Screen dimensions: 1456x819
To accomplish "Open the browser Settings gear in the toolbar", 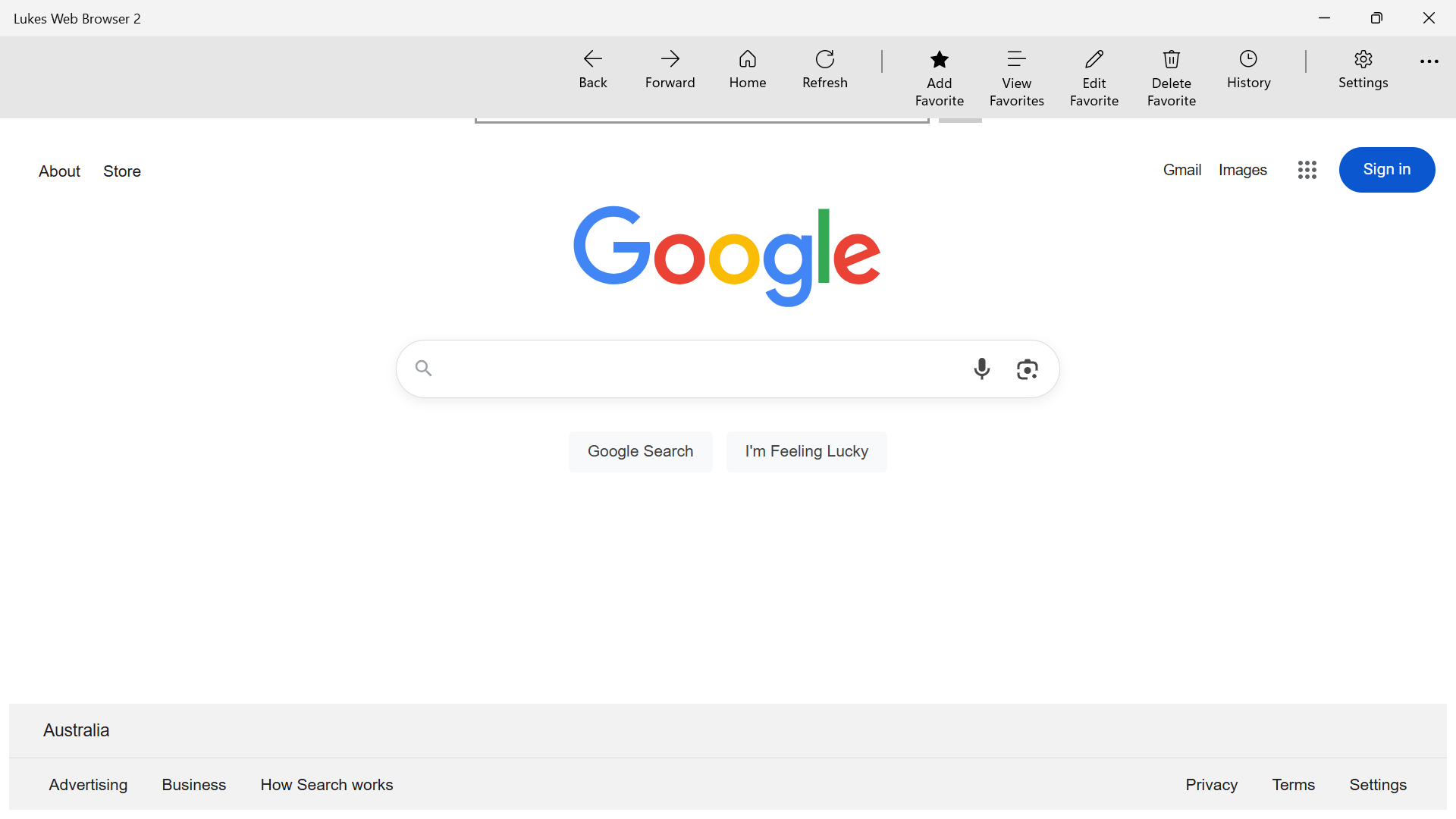I will pyautogui.click(x=1363, y=70).
